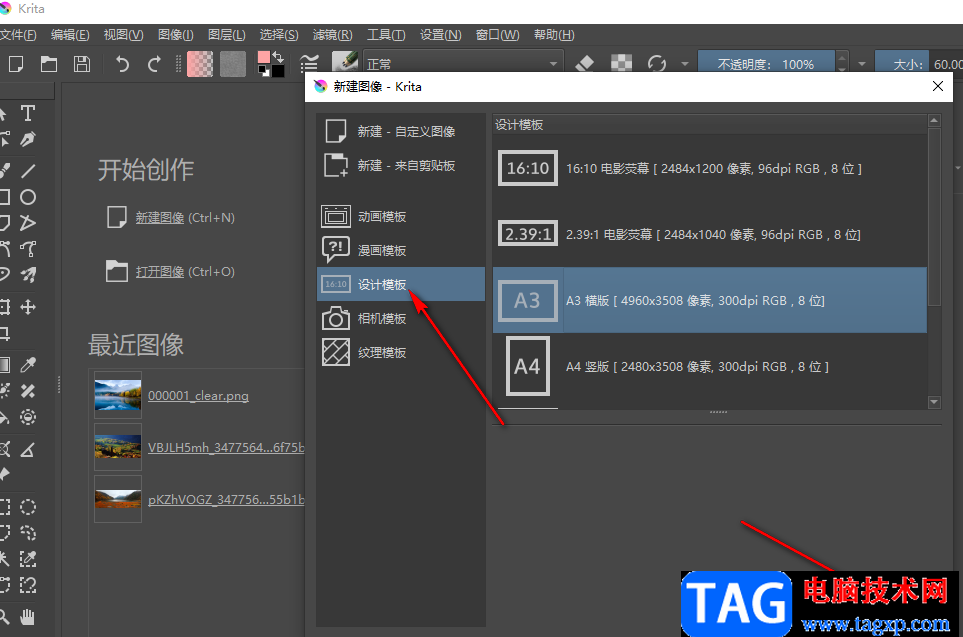Open the fill patterns swatch
963x637 pixels.
[233, 64]
